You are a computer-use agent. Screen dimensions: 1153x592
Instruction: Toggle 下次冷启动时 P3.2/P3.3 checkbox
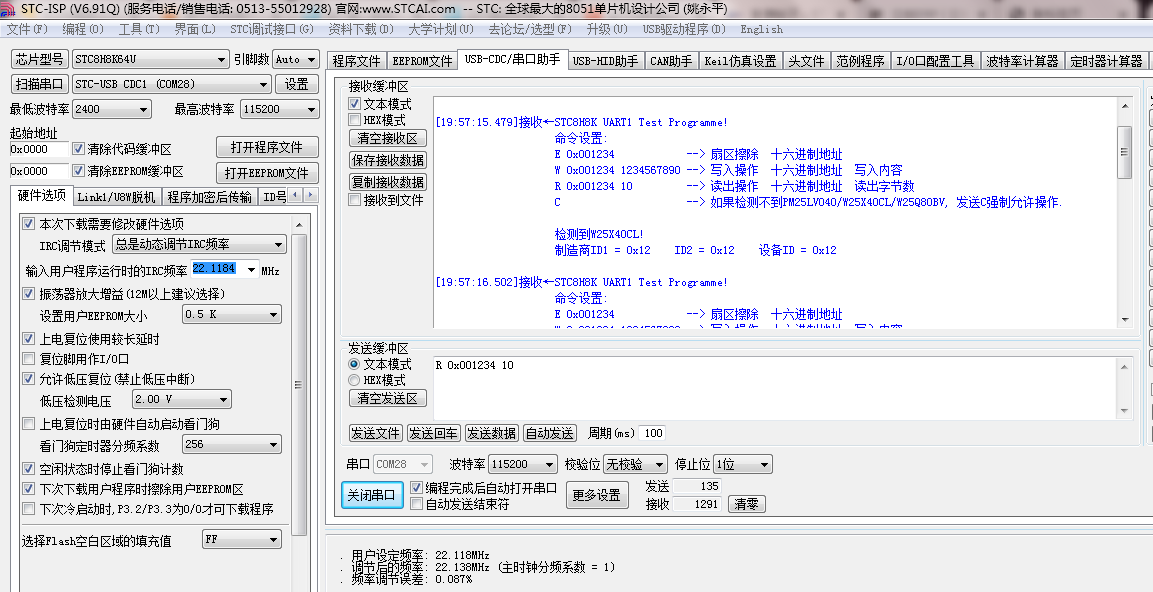click(x=29, y=508)
